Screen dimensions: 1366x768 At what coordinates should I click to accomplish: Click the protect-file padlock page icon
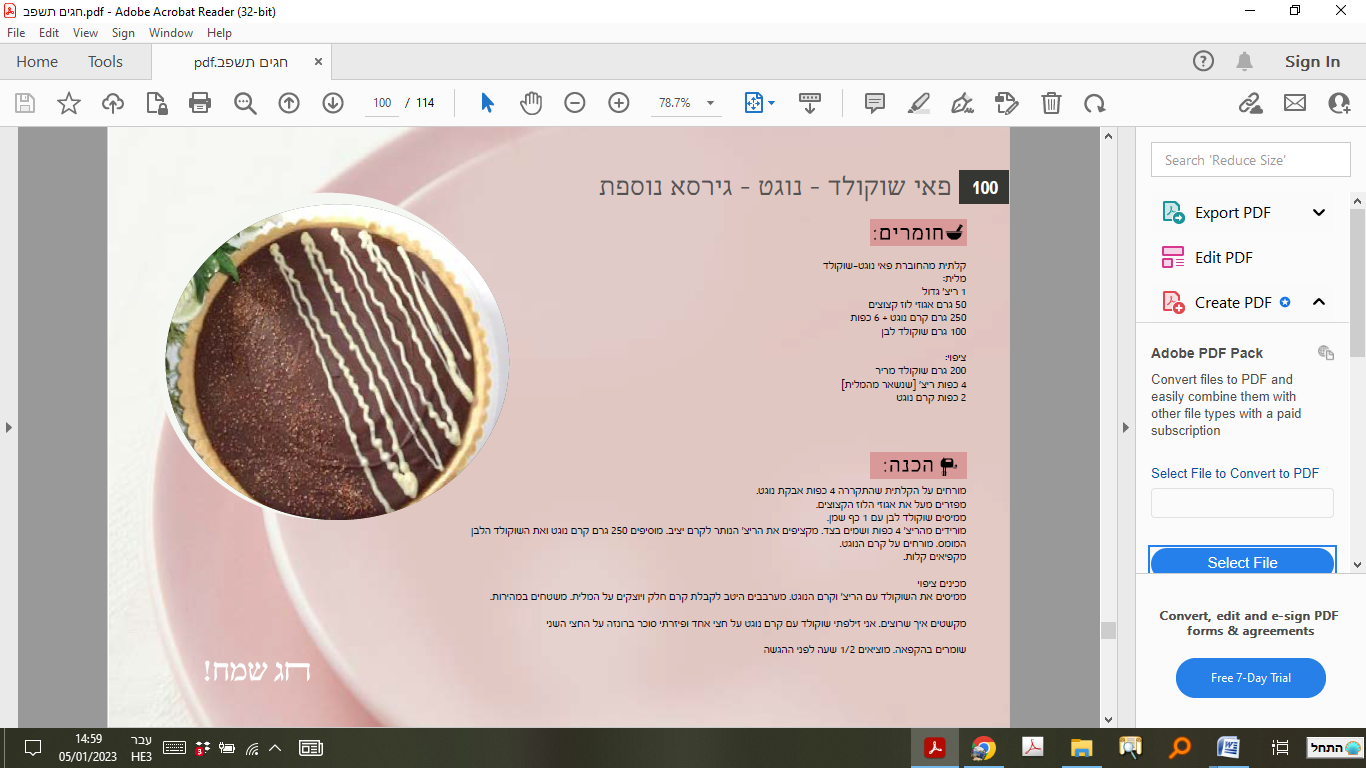tap(157, 103)
